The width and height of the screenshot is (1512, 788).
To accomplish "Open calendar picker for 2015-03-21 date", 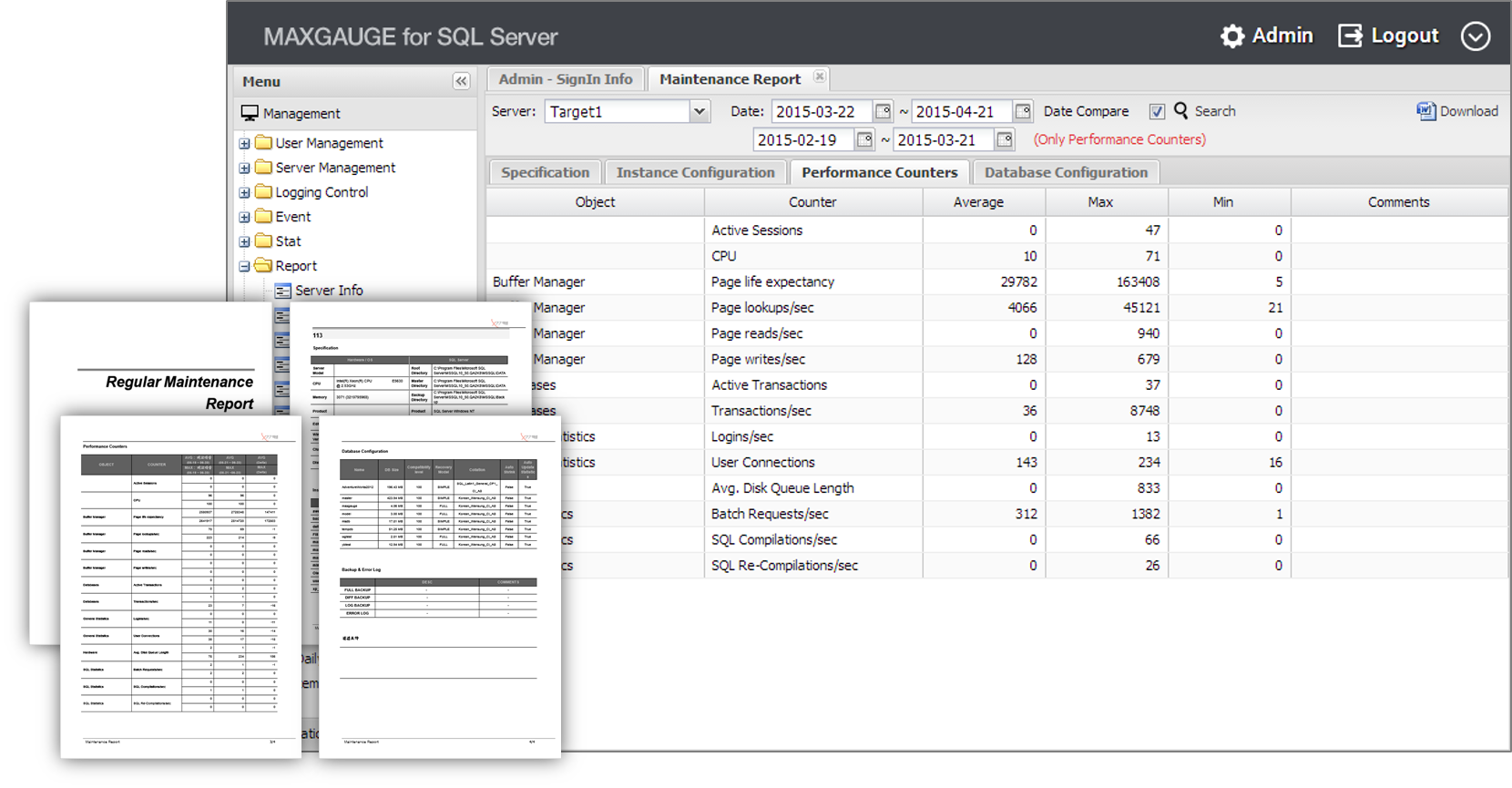I will point(1005,139).
